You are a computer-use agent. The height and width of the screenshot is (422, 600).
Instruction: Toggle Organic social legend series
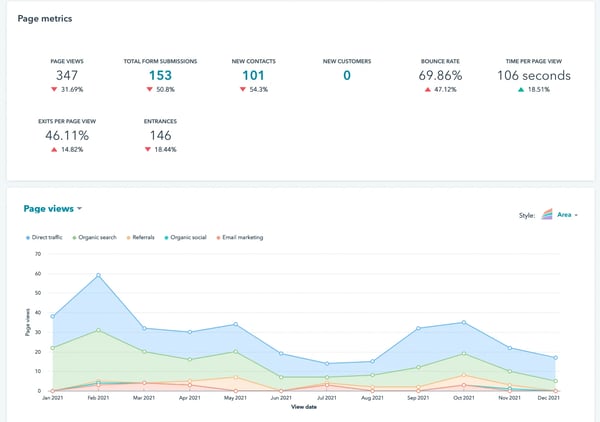click(x=185, y=237)
